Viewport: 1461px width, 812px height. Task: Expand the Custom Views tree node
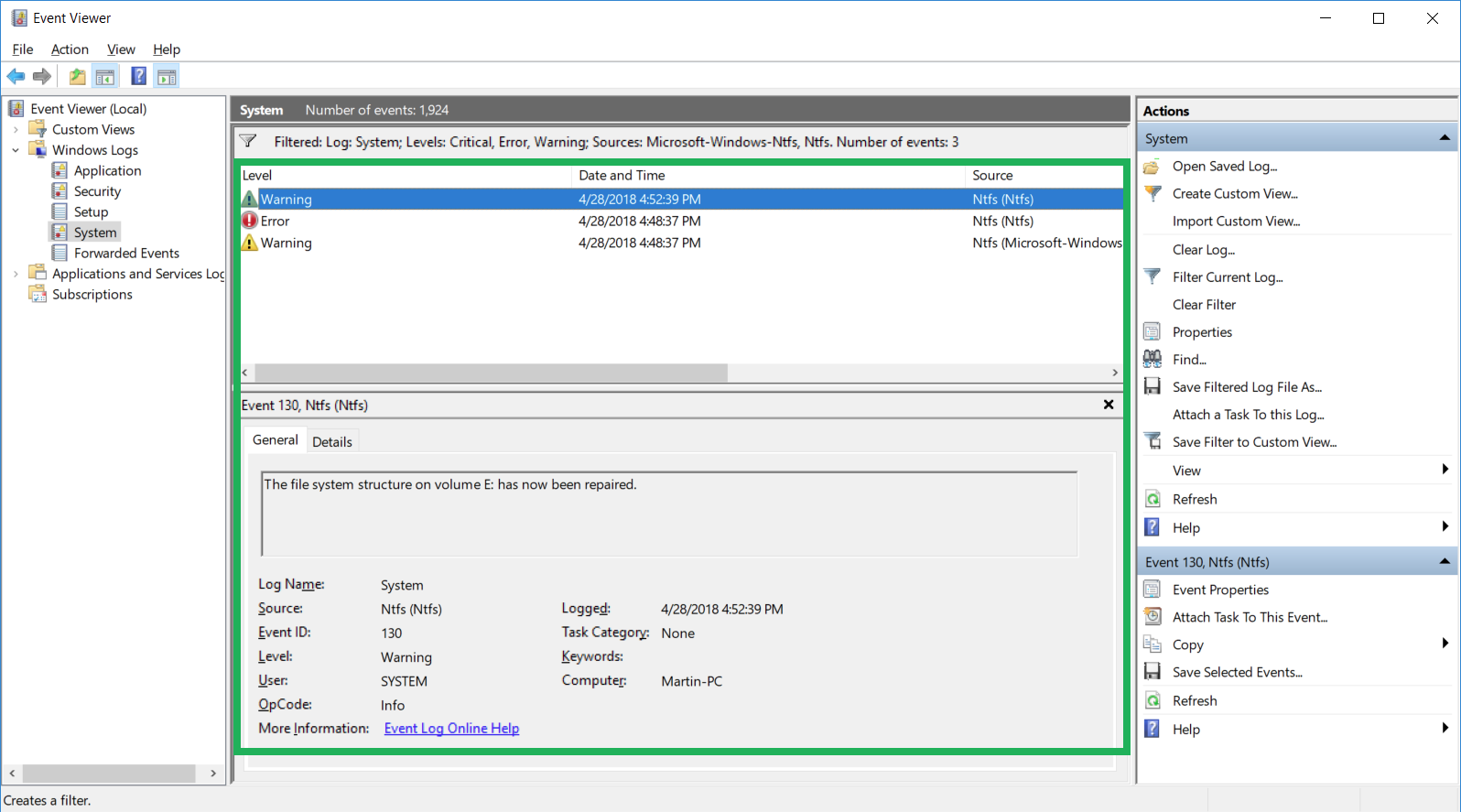(x=16, y=129)
